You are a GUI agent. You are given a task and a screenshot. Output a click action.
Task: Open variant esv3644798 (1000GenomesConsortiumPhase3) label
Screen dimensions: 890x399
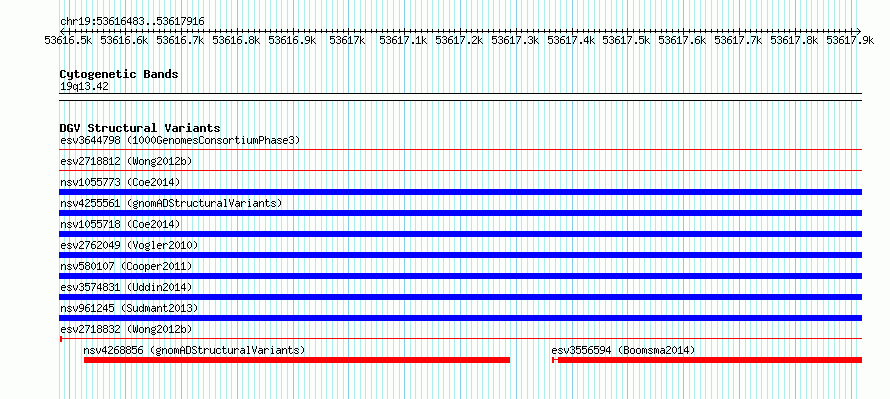[180, 140]
